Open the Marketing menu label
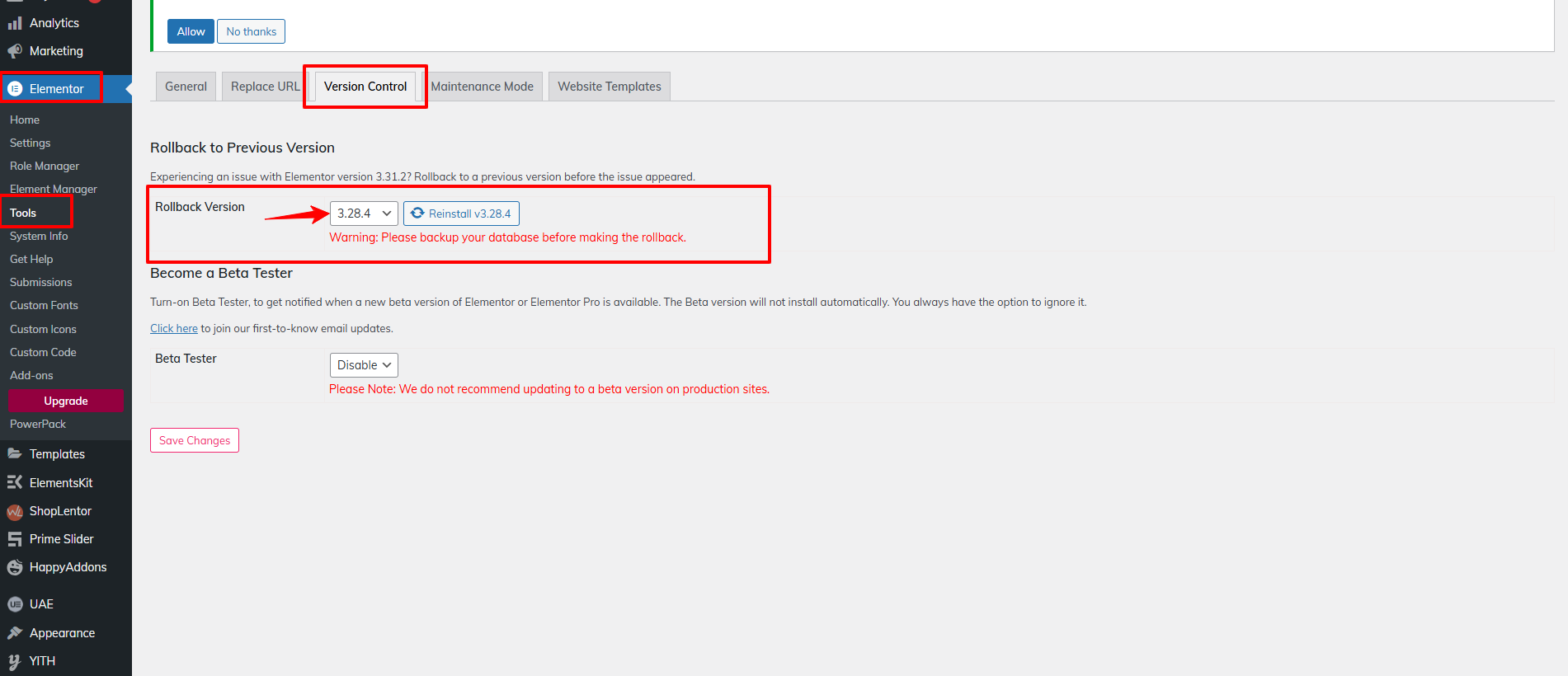The image size is (1568, 676). [56, 51]
